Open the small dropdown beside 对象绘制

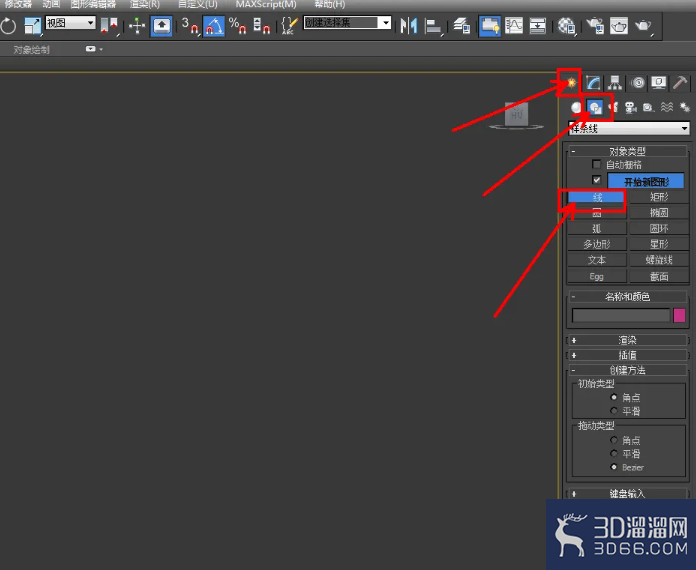point(94,49)
